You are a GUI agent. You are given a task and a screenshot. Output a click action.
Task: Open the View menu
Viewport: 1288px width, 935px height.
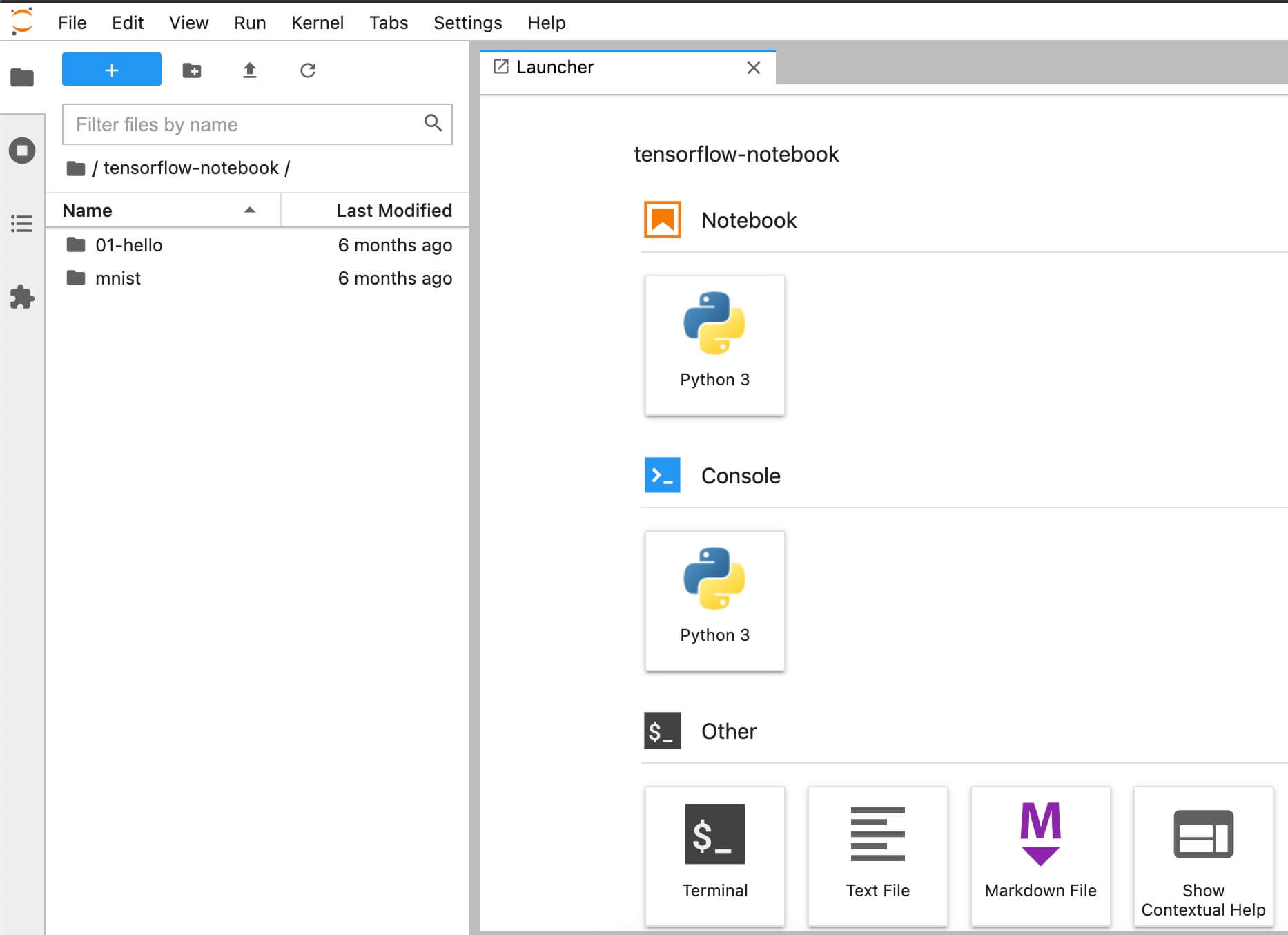[x=189, y=23]
